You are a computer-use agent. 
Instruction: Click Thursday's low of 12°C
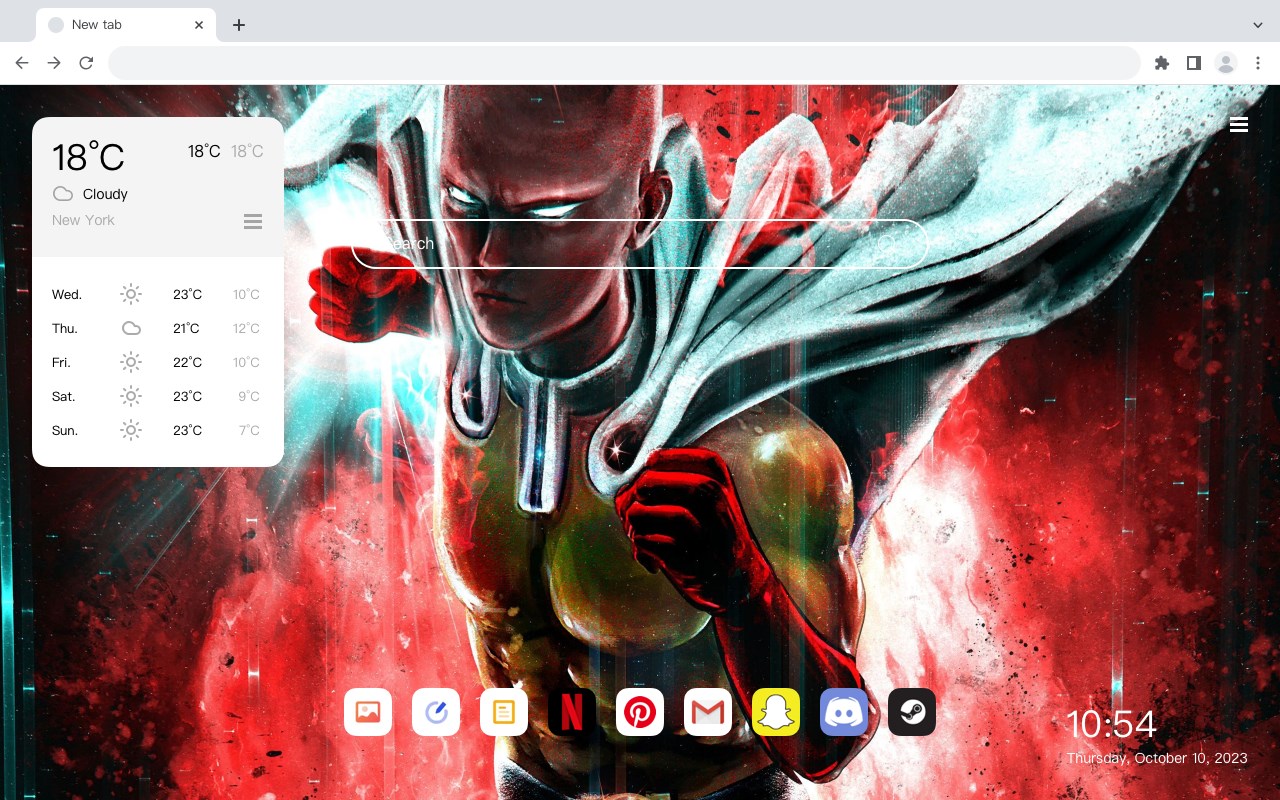click(246, 328)
